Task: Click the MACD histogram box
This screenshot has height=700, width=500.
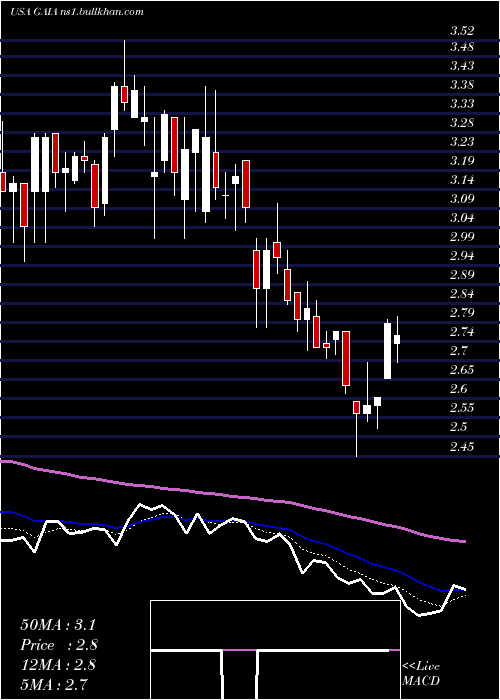Action: pos(275,650)
